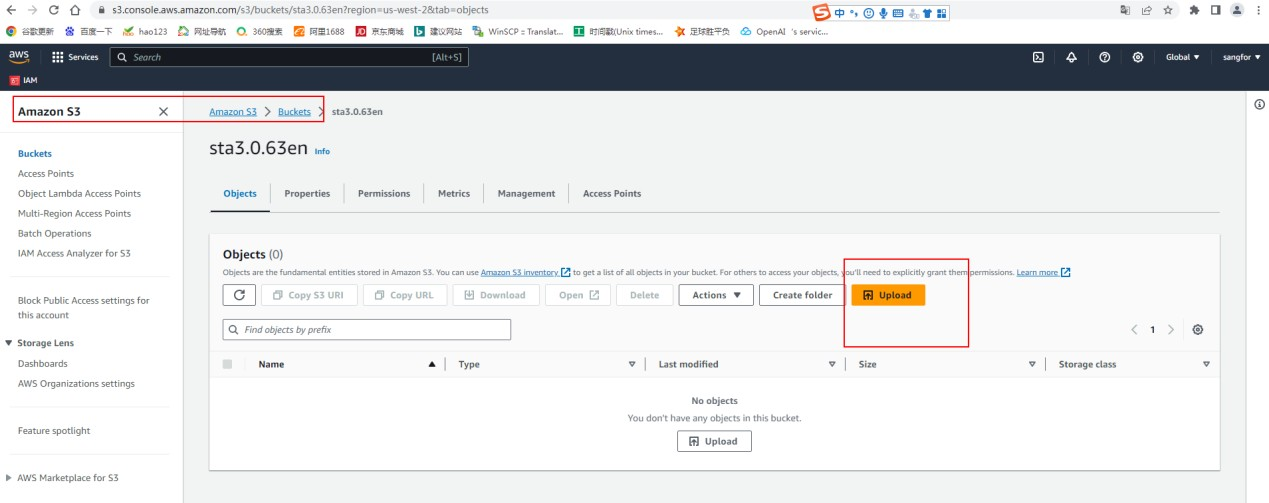Click the AWS logo home icon
Image resolution: width=1269 pixels, height=503 pixels.
pos(19,56)
